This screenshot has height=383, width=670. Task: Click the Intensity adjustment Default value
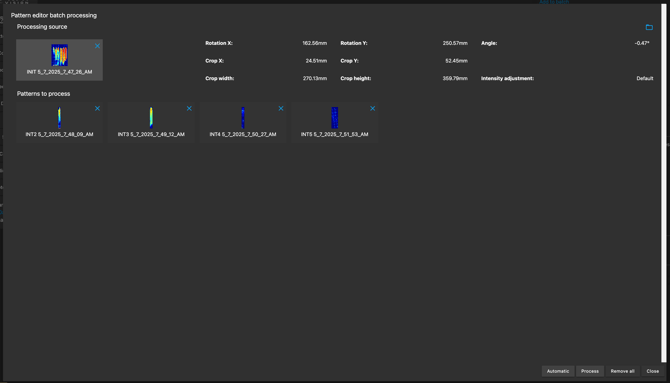tap(645, 79)
